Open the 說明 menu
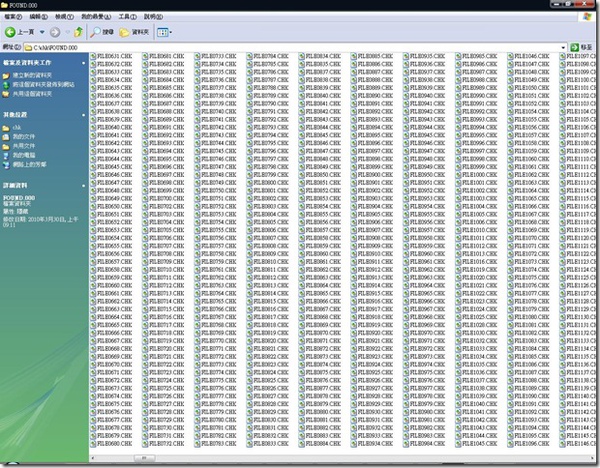 (153, 17)
